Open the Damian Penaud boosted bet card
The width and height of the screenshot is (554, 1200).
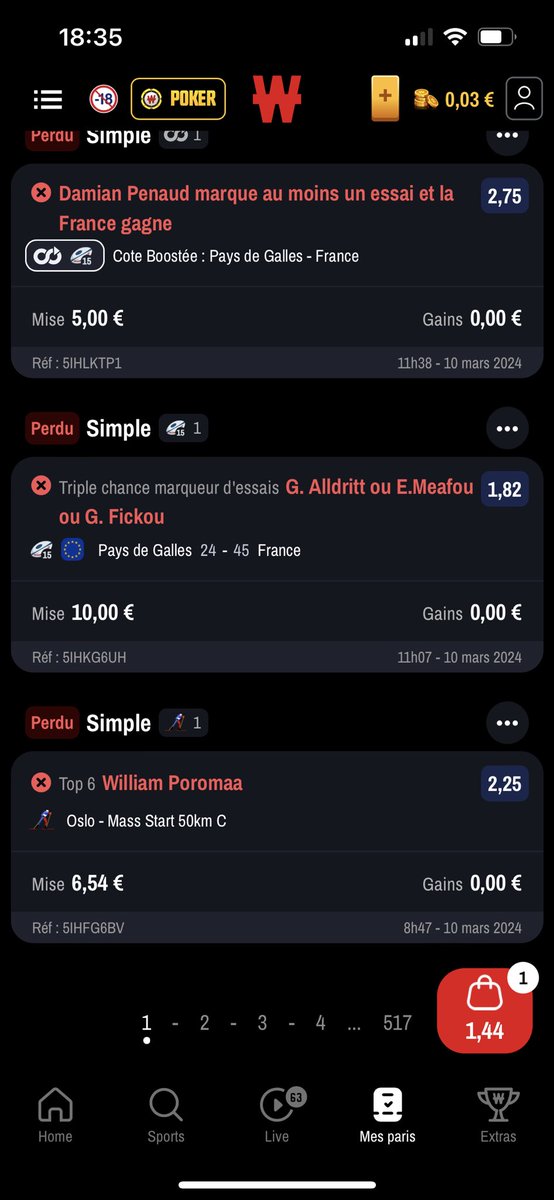pyautogui.click(x=277, y=271)
